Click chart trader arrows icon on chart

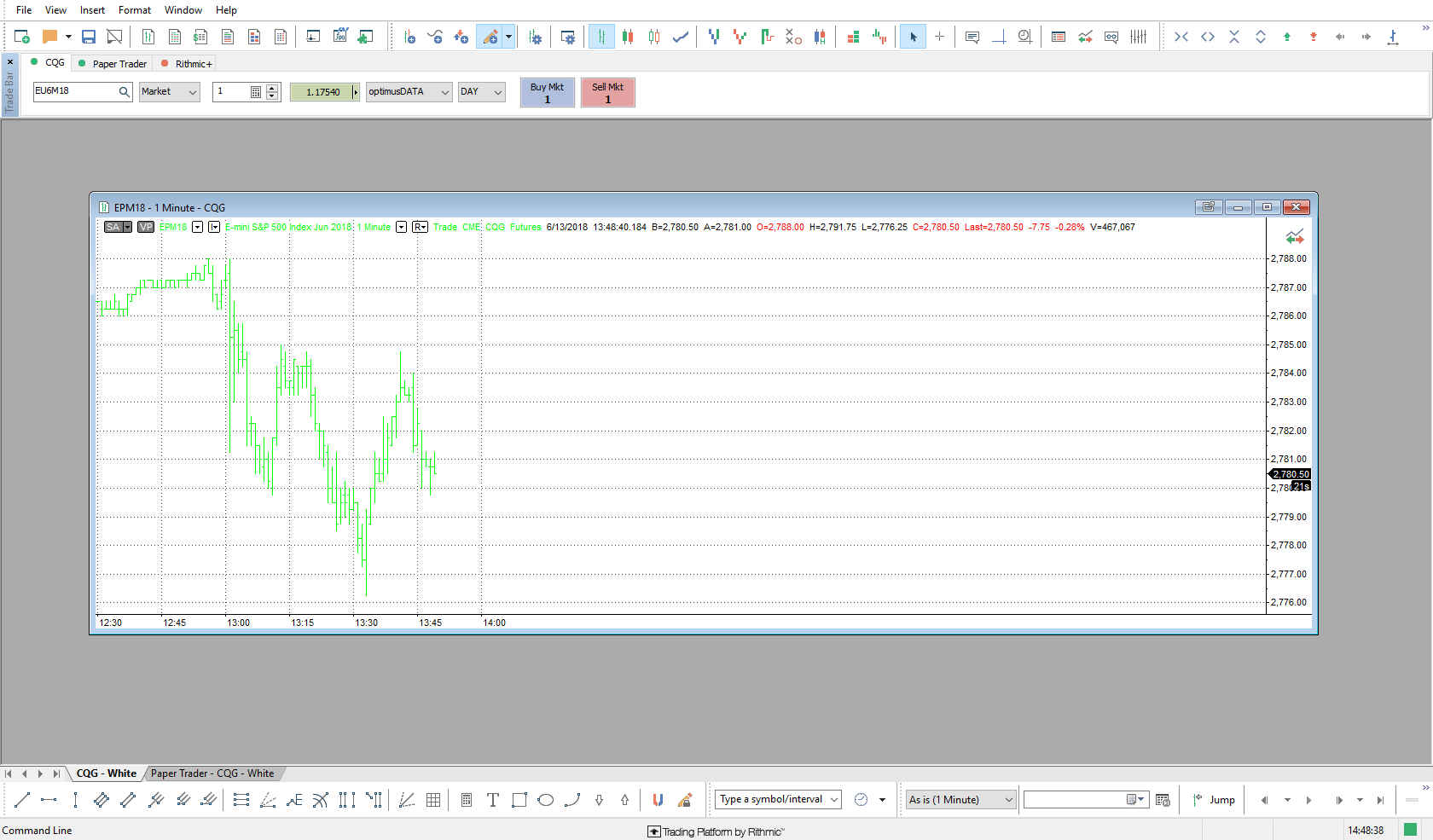[x=1295, y=237]
